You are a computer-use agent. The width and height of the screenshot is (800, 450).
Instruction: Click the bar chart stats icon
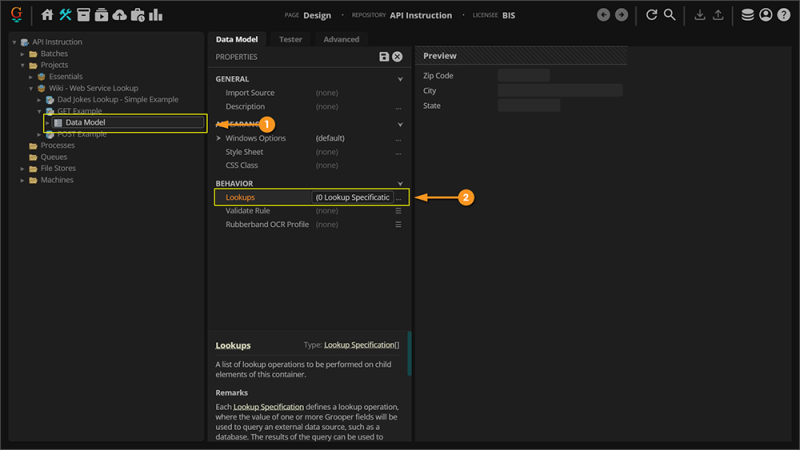pyautogui.click(x=156, y=15)
